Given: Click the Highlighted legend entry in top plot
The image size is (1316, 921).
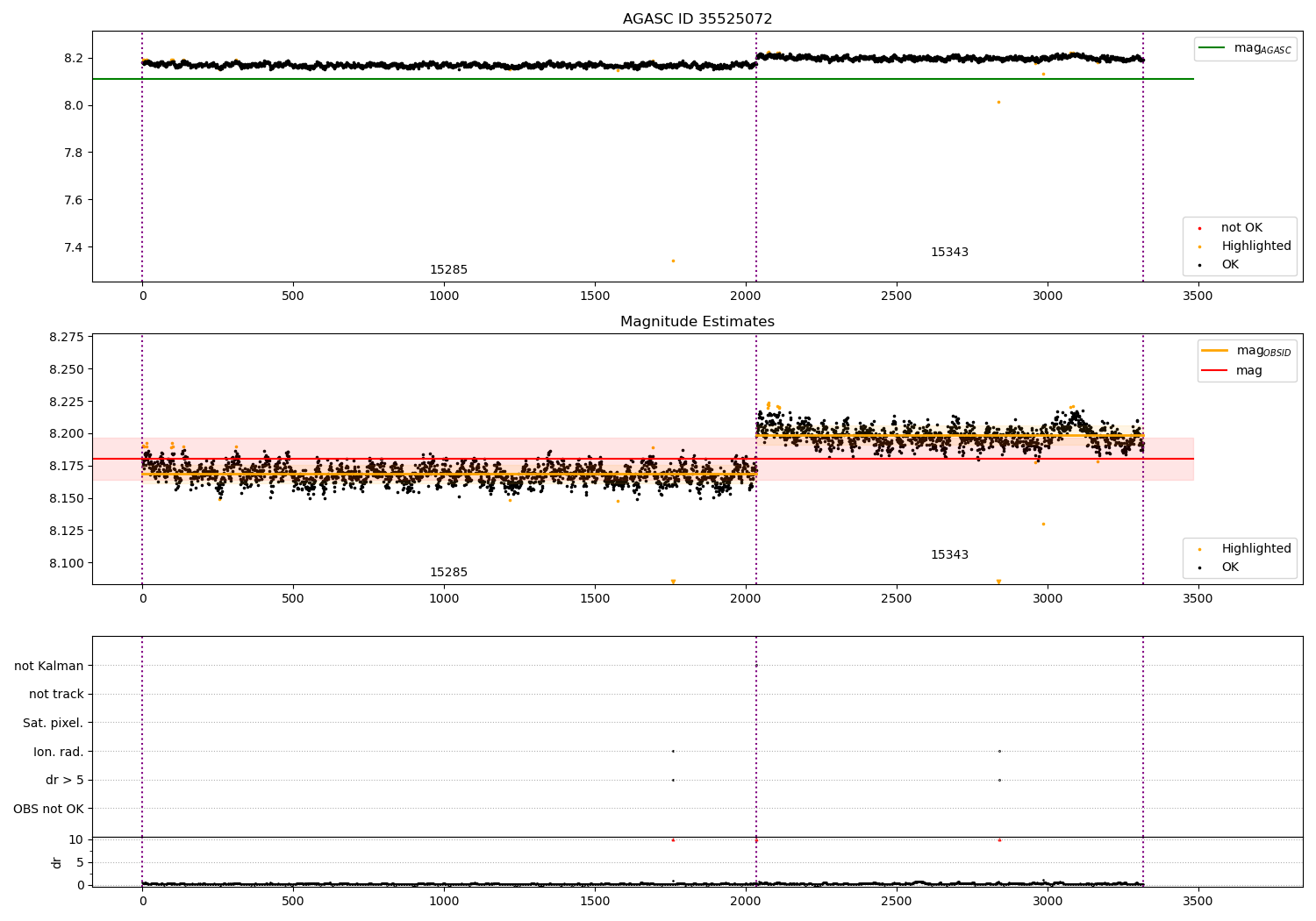Looking at the screenshot, I should [1245, 246].
